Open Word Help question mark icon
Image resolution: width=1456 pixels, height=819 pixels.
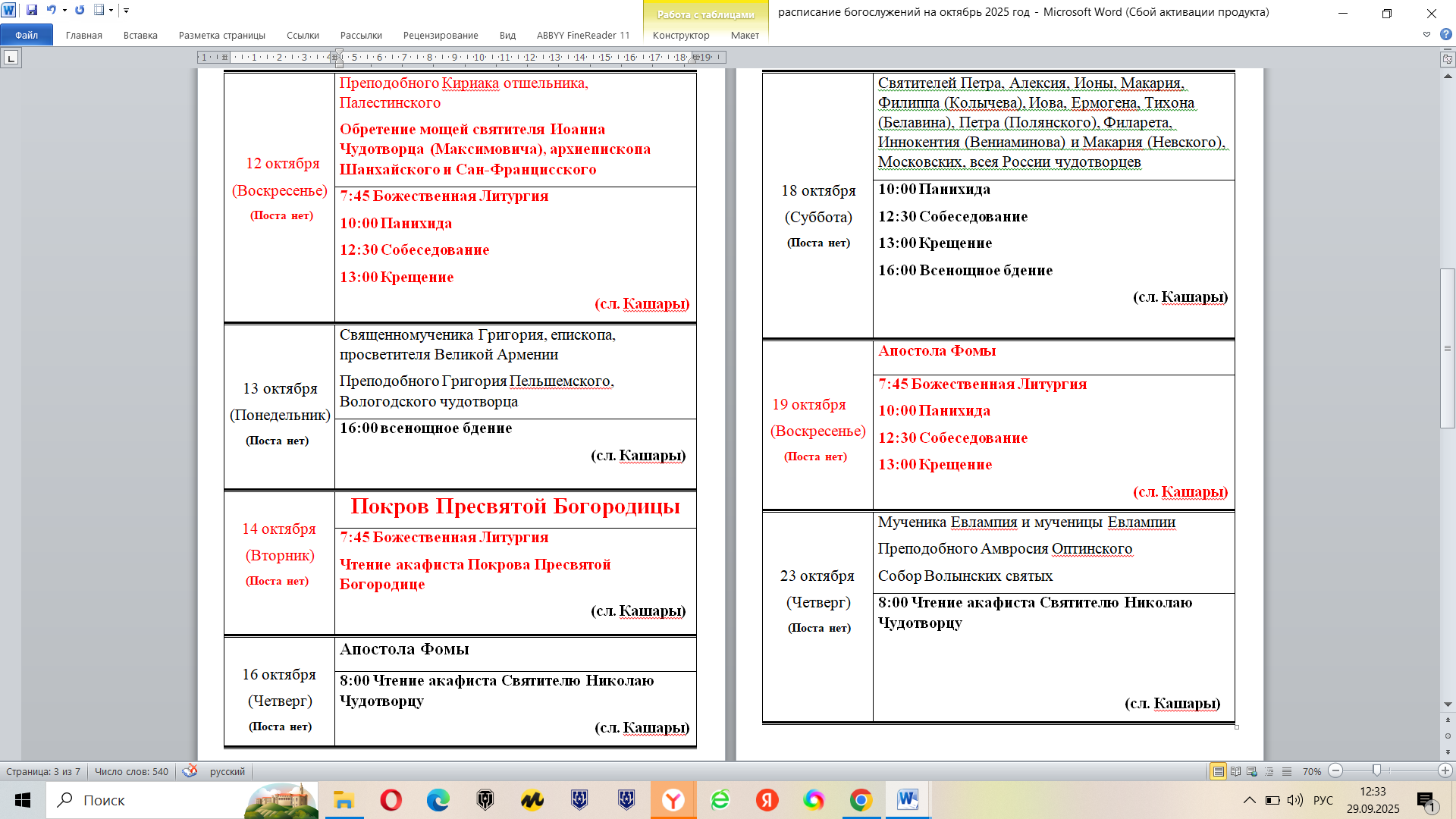pos(1445,35)
